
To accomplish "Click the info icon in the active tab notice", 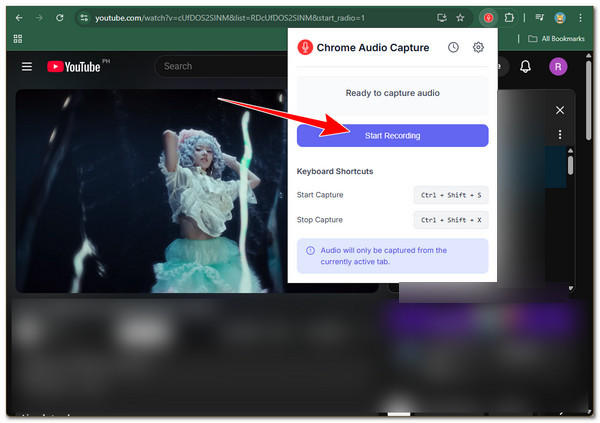I will click(x=310, y=251).
